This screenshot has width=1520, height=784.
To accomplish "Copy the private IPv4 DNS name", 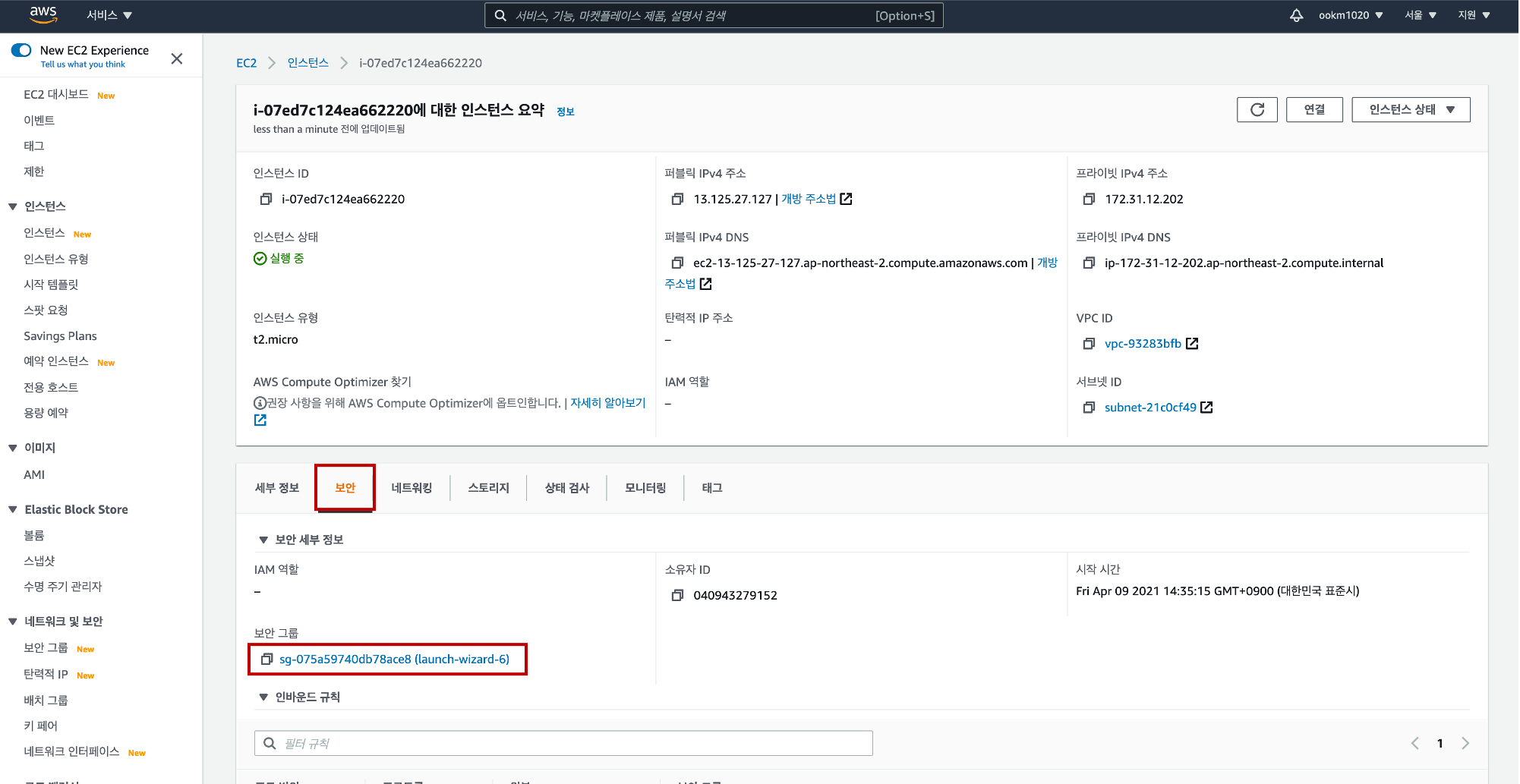I will point(1089,263).
